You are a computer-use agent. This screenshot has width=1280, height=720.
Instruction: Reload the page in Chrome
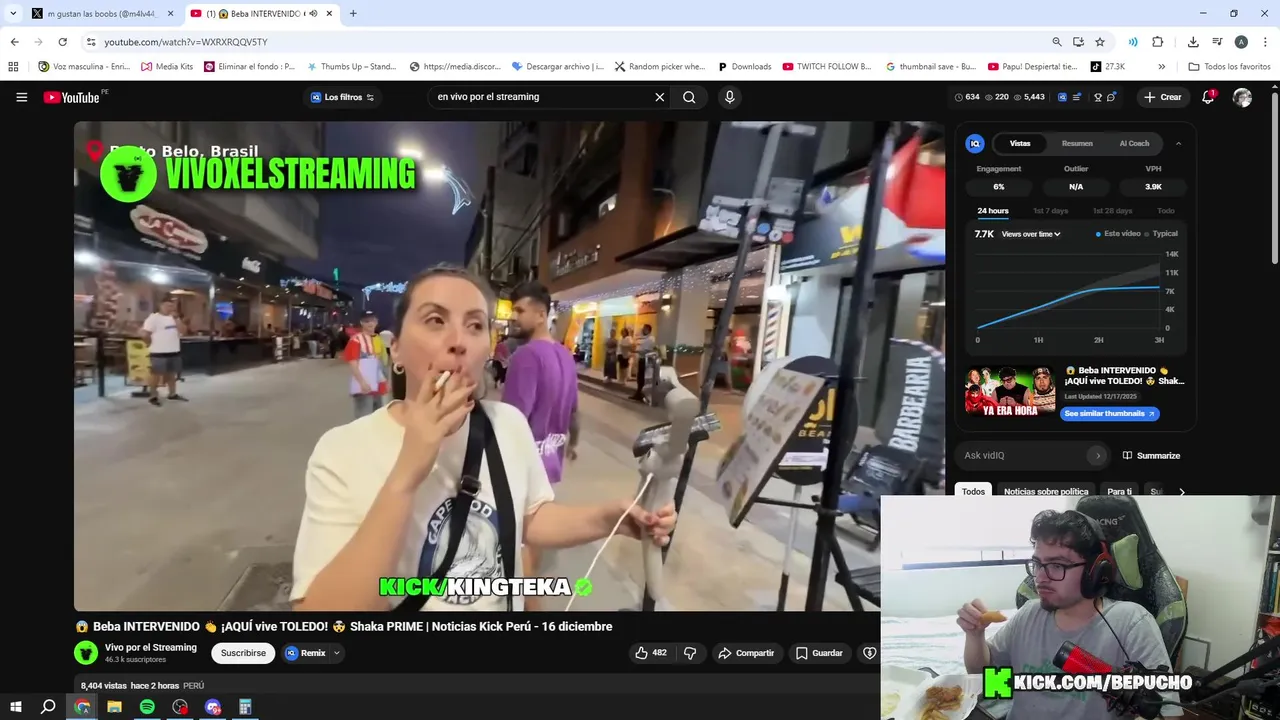coord(62,42)
